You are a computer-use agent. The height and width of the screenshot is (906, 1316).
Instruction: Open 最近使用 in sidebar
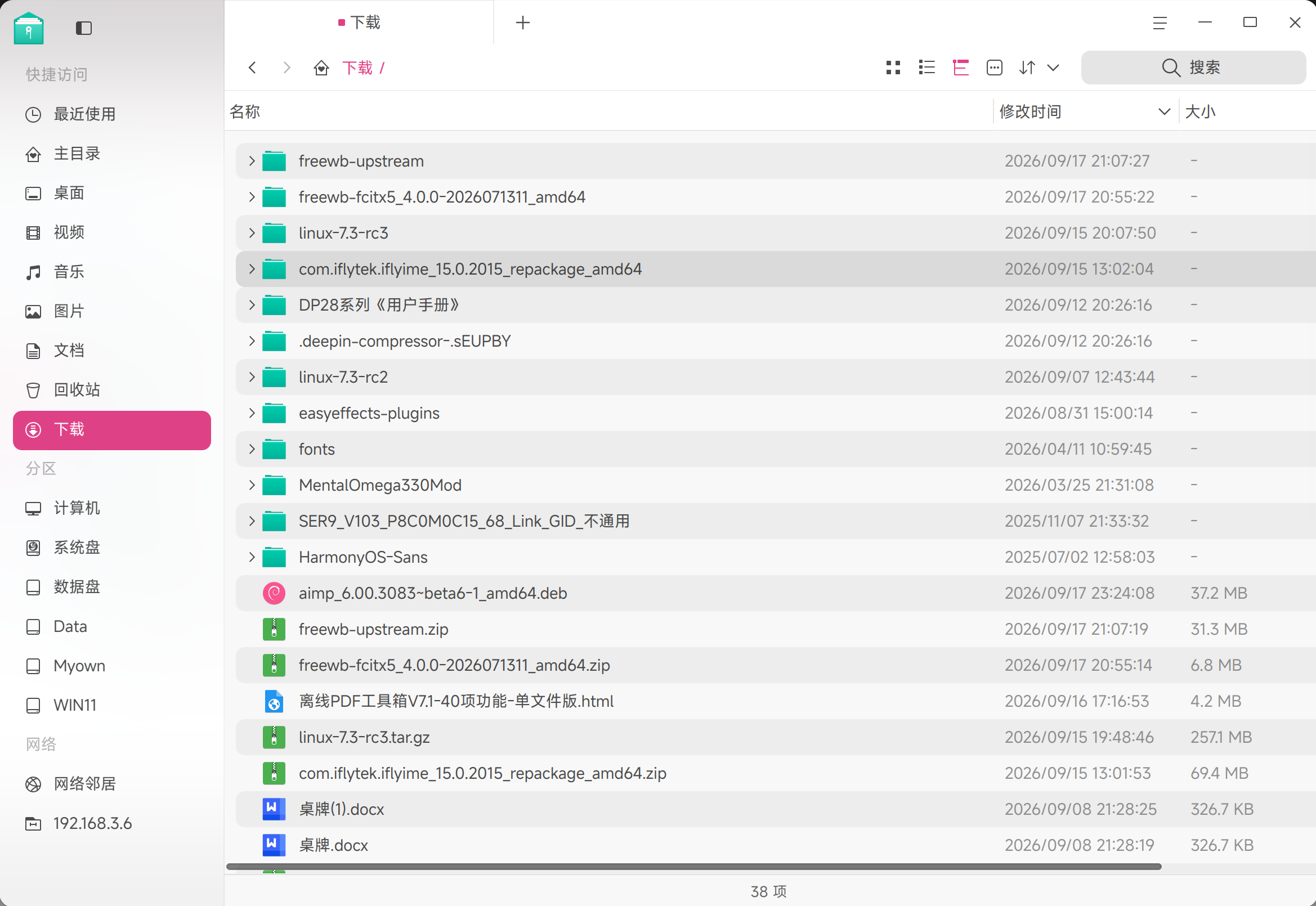112,114
